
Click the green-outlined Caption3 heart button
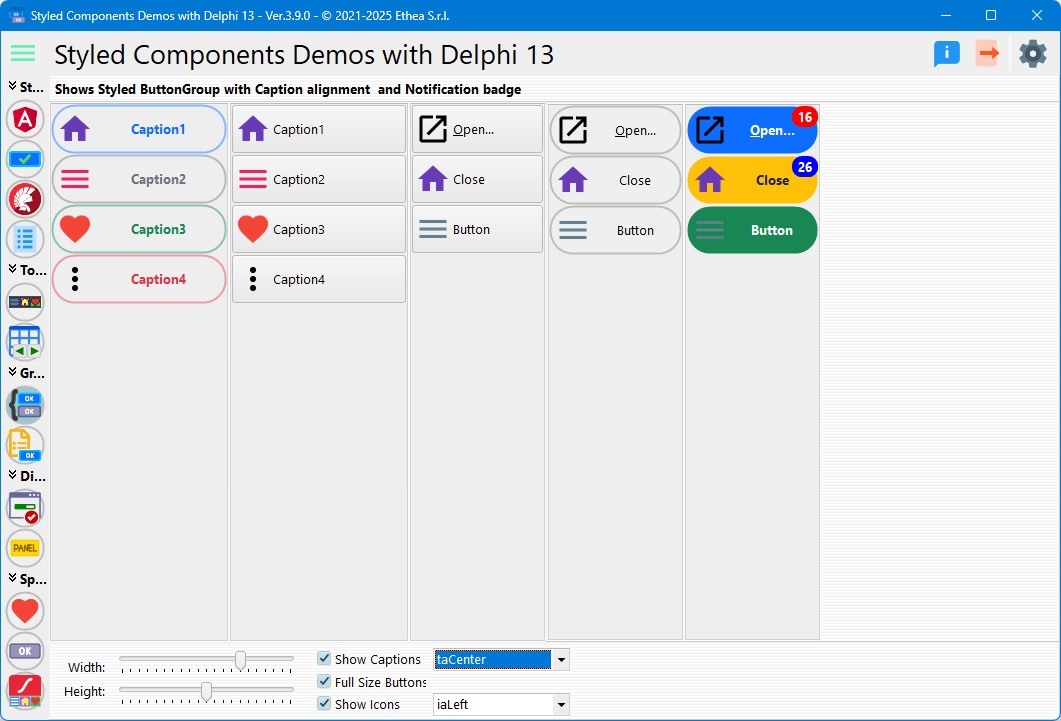pos(139,229)
